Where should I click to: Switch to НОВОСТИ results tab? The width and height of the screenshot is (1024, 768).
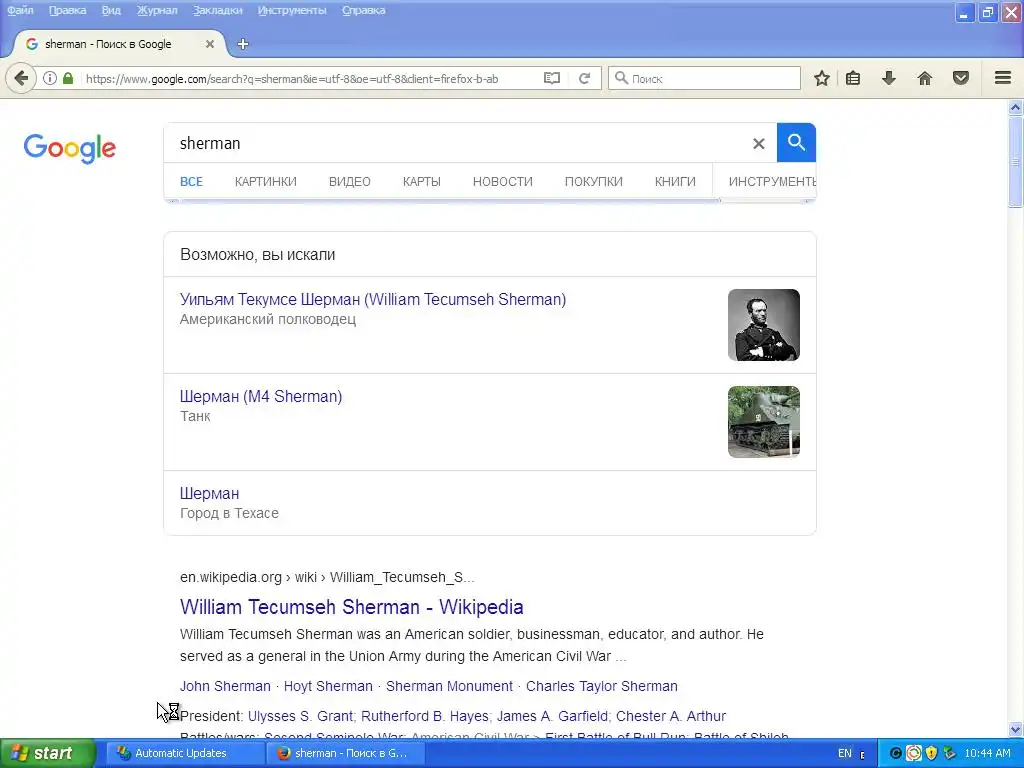503,182
